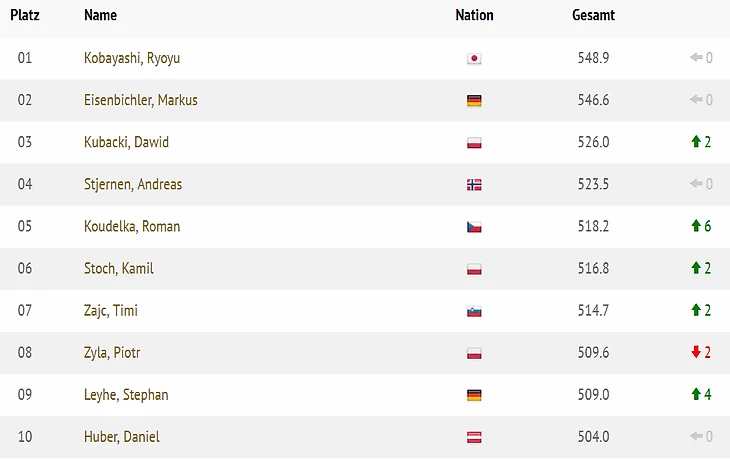730x459 pixels.
Task: Click the red down arrow for Zyla
Action: tap(696, 352)
